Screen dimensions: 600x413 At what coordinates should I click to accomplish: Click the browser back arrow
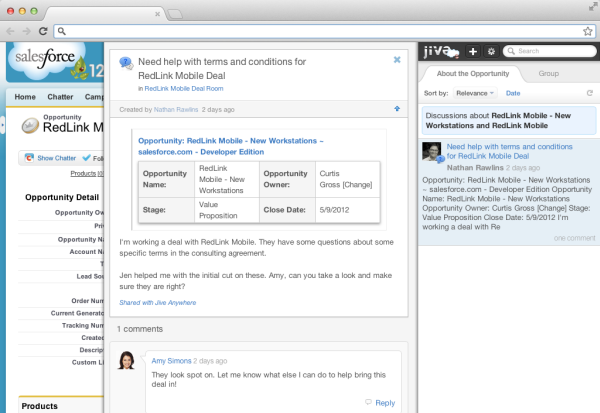pyautogui.click(x=10, y=31)
